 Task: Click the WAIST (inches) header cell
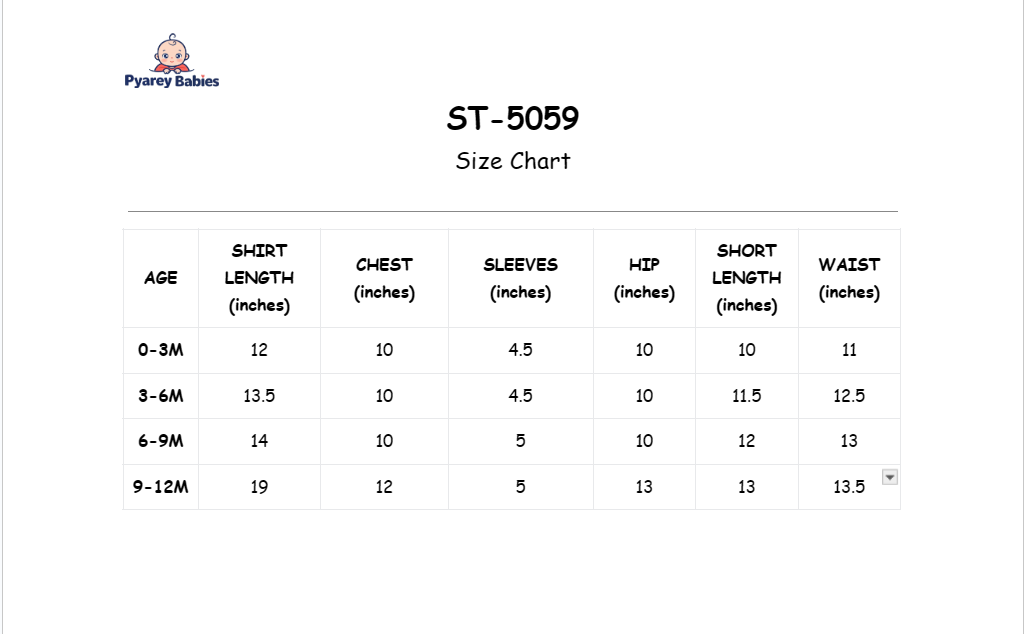point(849,278)
